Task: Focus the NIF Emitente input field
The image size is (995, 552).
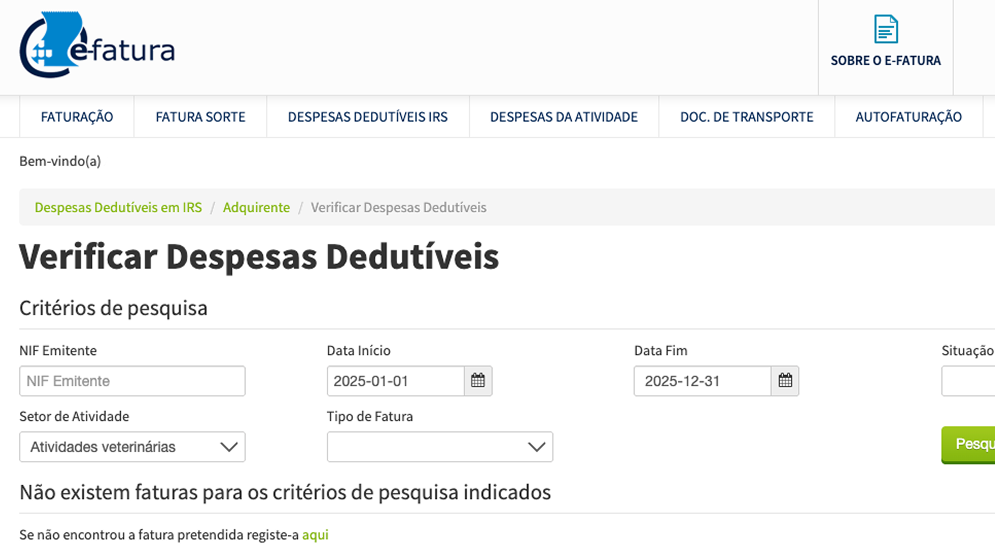Action: pyautogui.click(x=132, y=381)
